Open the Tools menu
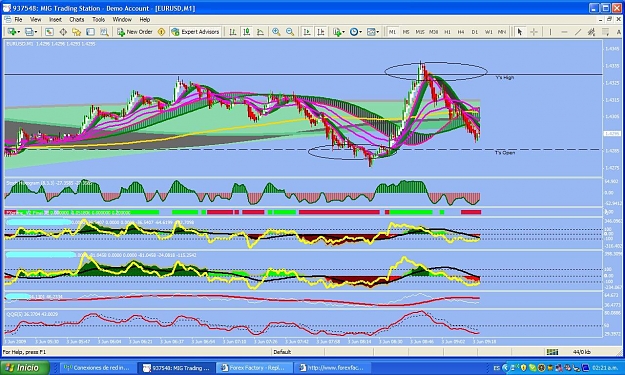The height and width of the screenshot is (375, 625). pyautogui.click(x=98, y=20)
